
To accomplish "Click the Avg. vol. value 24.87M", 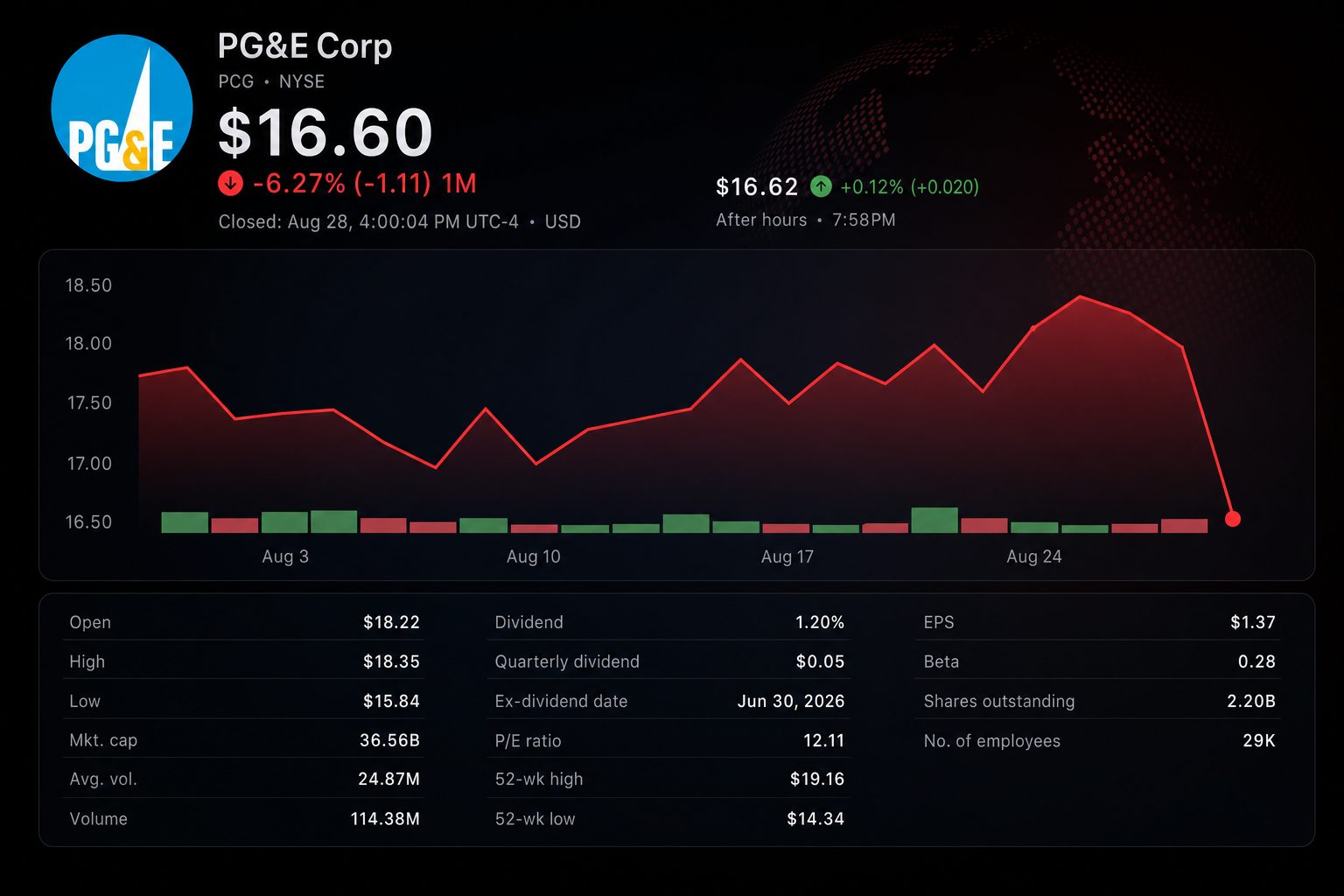I will 389,779.
